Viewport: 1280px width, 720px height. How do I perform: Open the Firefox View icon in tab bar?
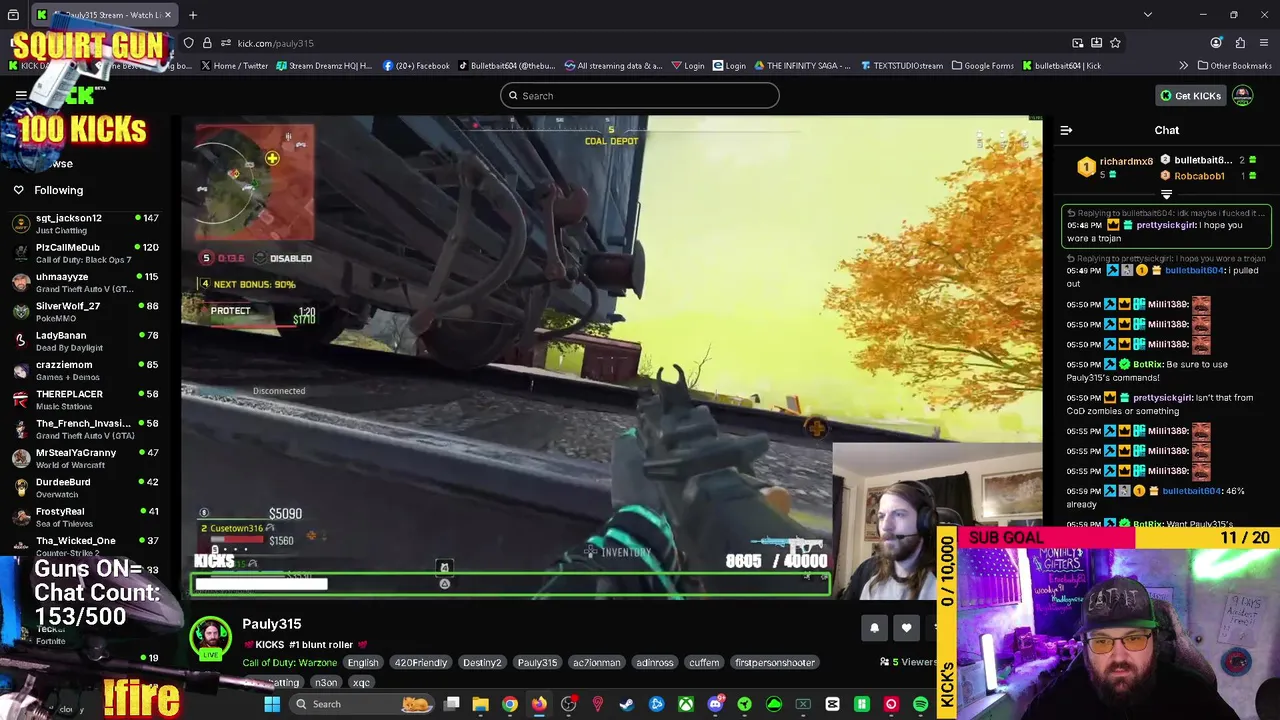pos(13,15)
